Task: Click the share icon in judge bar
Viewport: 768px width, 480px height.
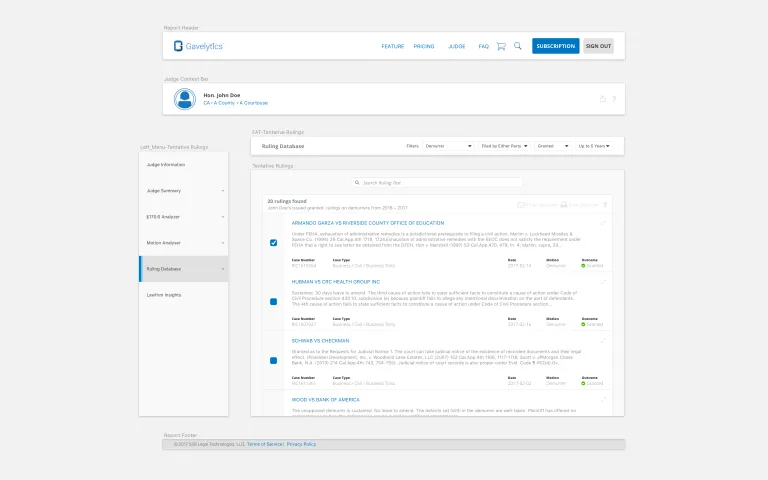Action: [602, 99]
